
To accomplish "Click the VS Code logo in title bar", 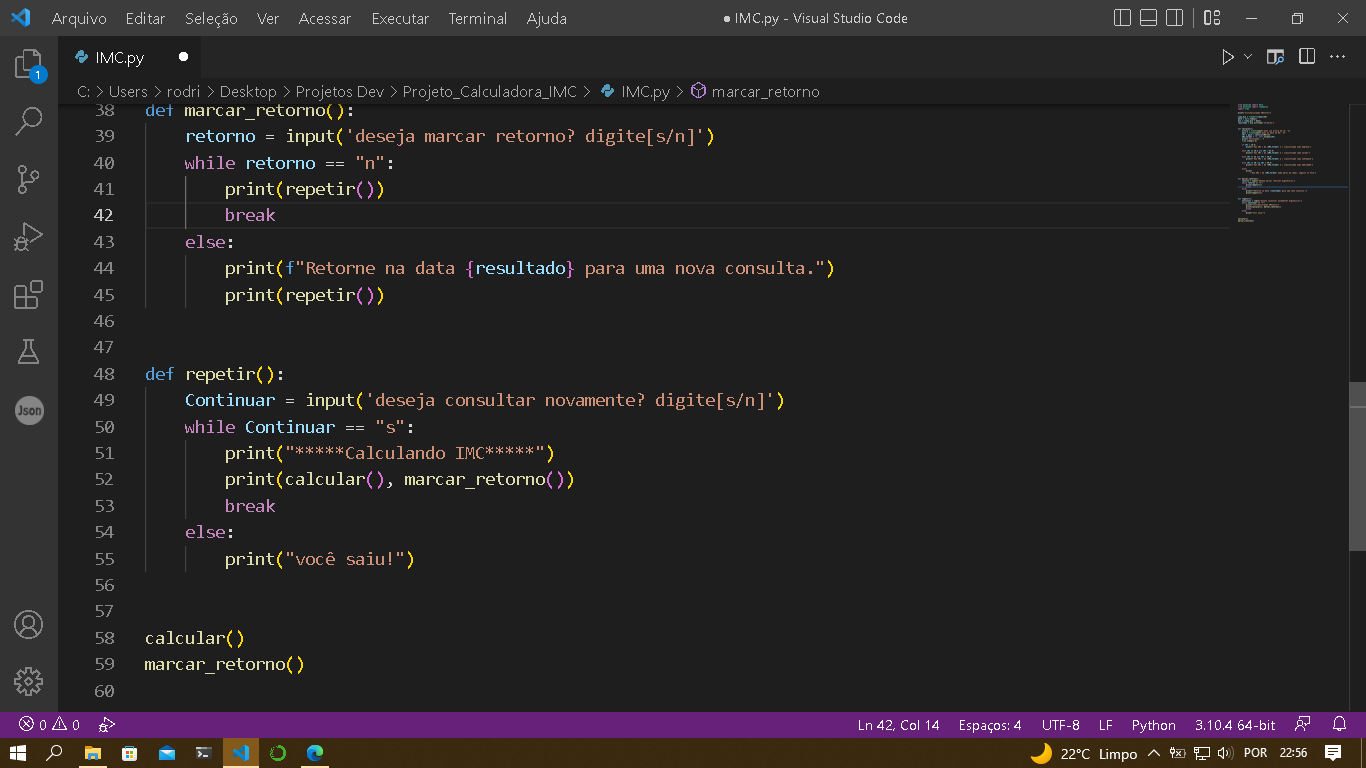I will (20, 18).
